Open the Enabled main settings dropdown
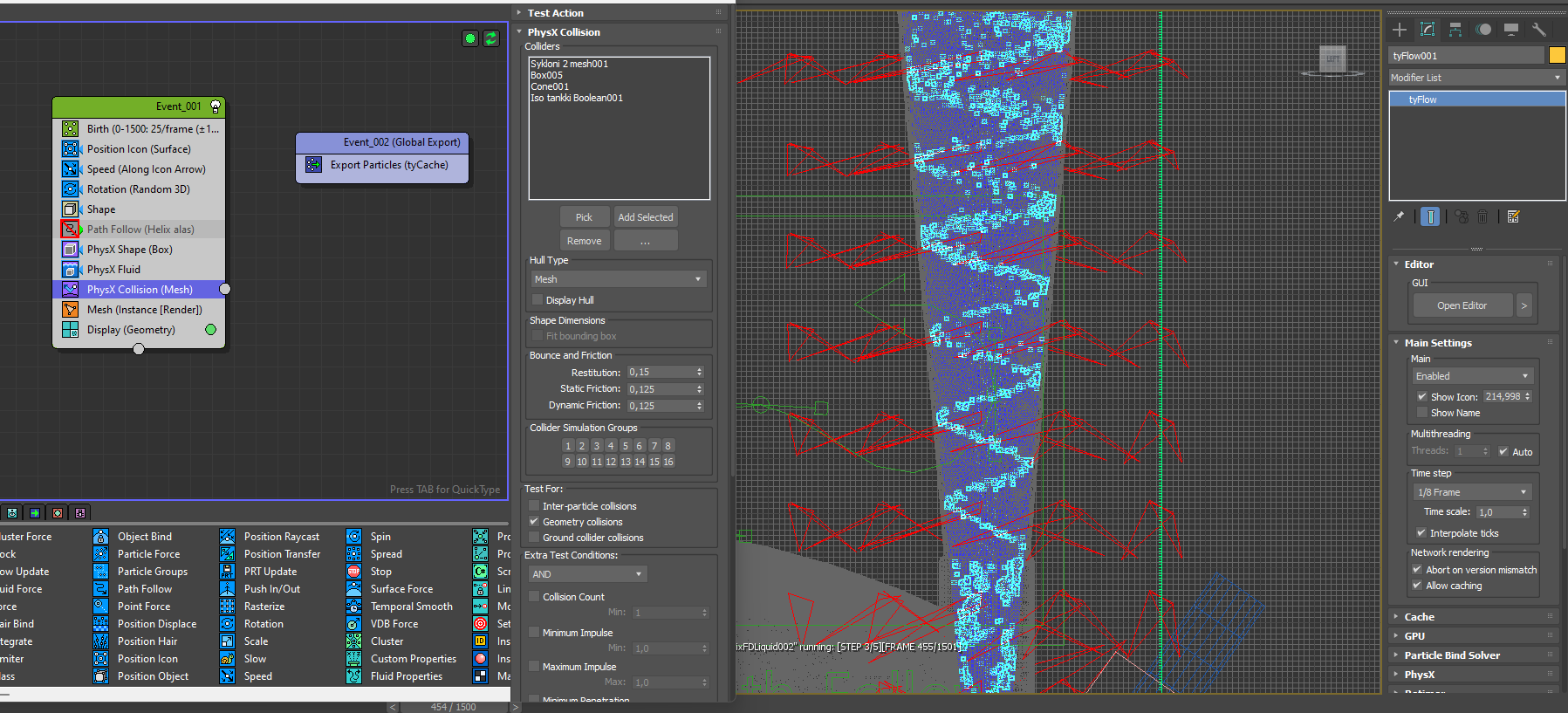The image size is (1568, 713). 1473,376
